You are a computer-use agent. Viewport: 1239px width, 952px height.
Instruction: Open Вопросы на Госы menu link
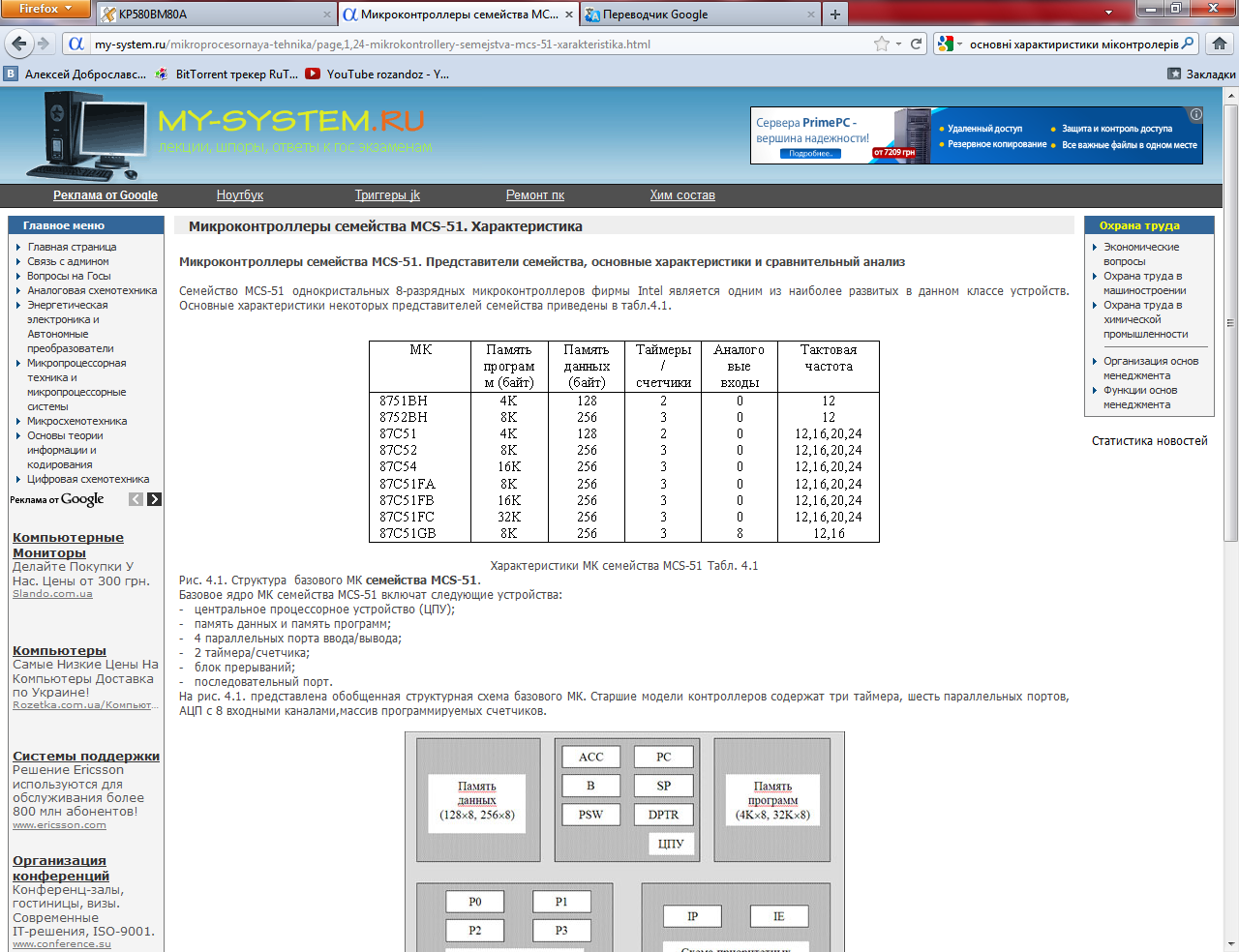(x=69, y=276)
